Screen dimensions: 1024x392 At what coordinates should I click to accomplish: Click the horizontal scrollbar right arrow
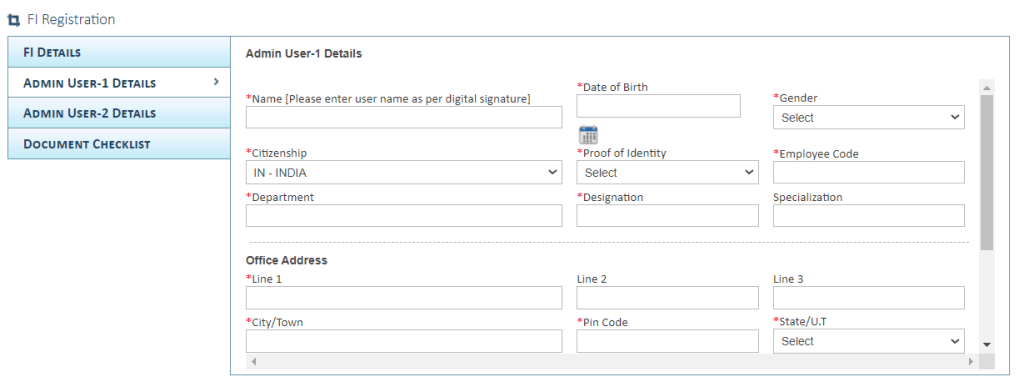(x=971, y=361)
